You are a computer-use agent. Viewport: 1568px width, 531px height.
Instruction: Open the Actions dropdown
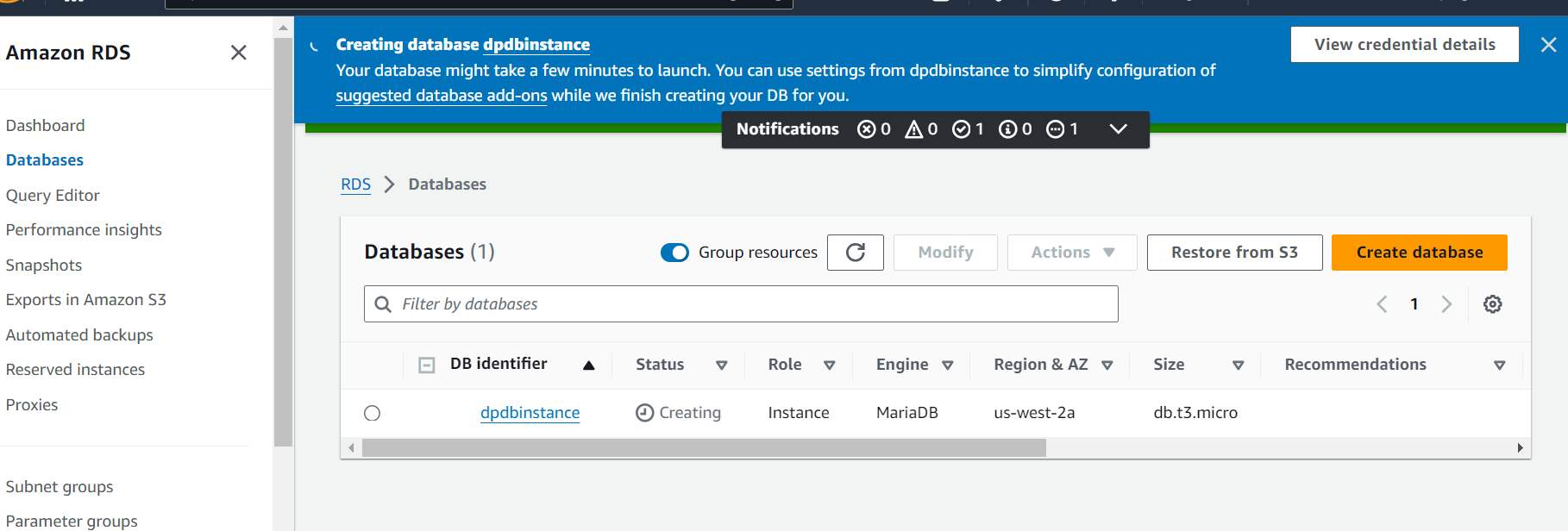pyautogui.click(x=1072, y=253)
